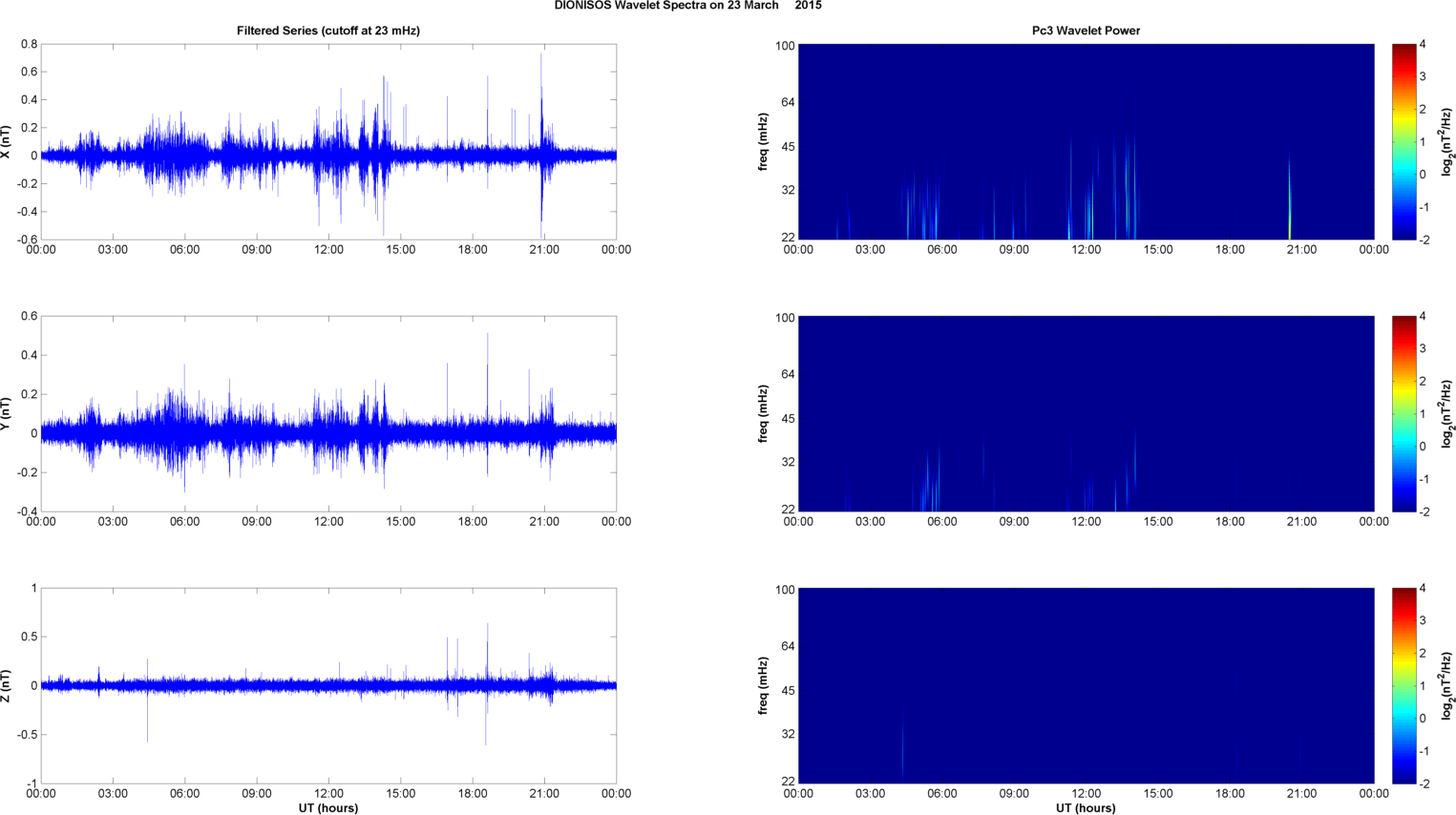The image size is (1456, 815).
Task: Click the Y (nT) axis label
Action: click(x=7, y=413)
